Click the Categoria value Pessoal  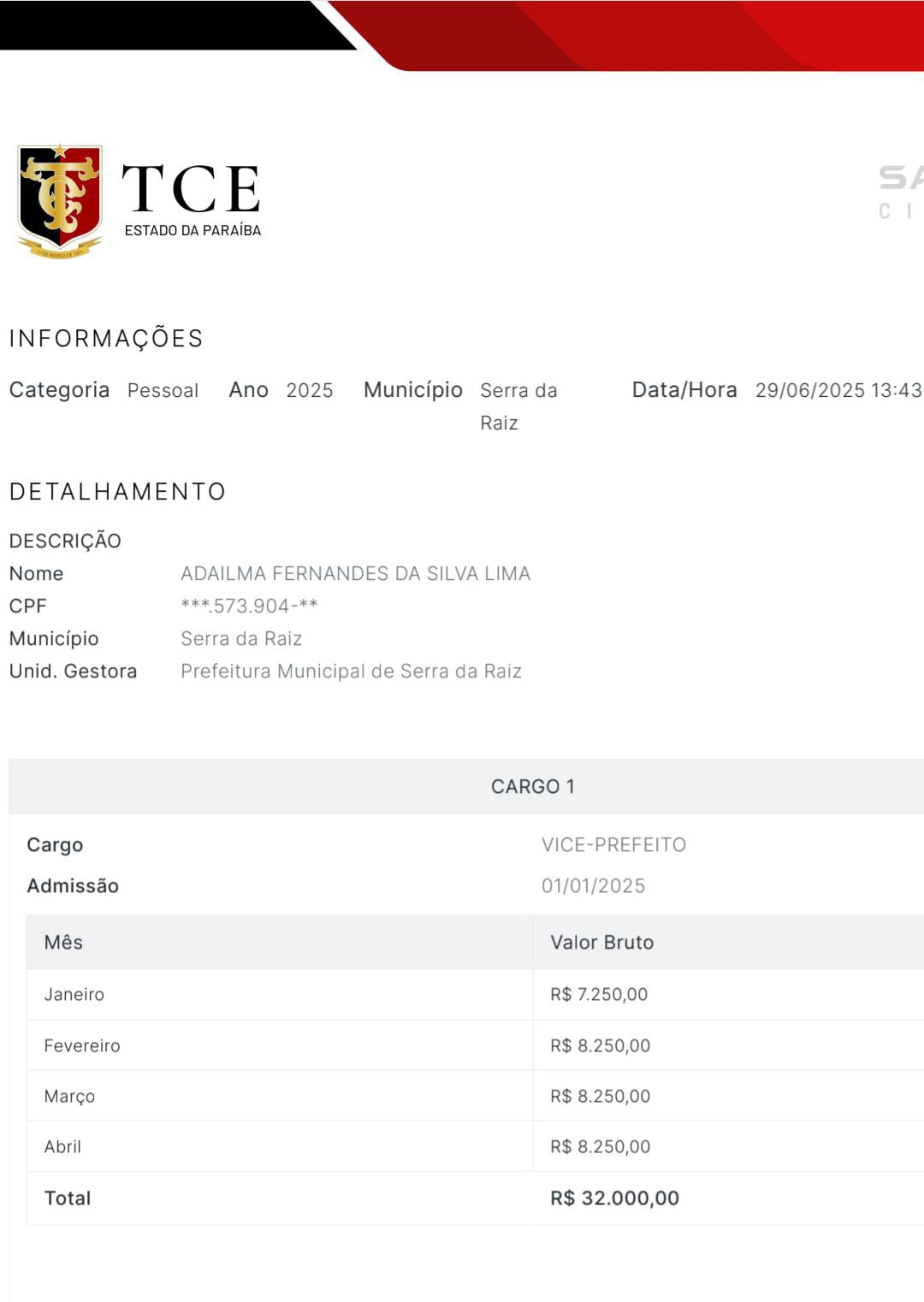pyautogui.click(x=163, y=390)
